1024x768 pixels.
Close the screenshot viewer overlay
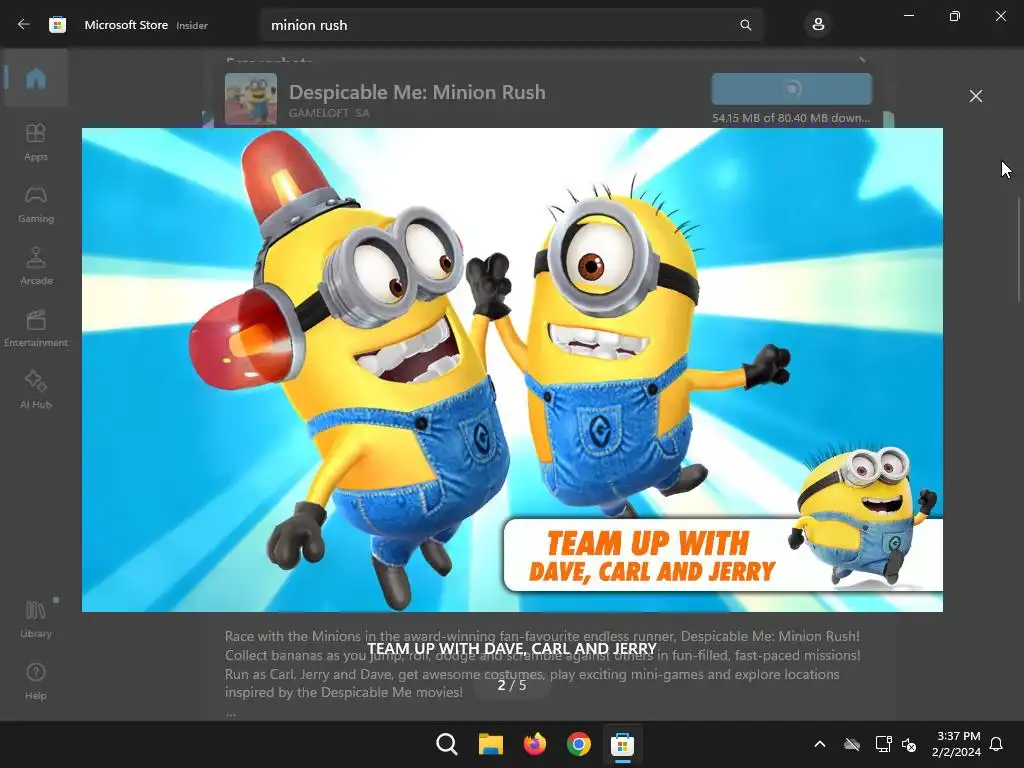pos(976,96)
